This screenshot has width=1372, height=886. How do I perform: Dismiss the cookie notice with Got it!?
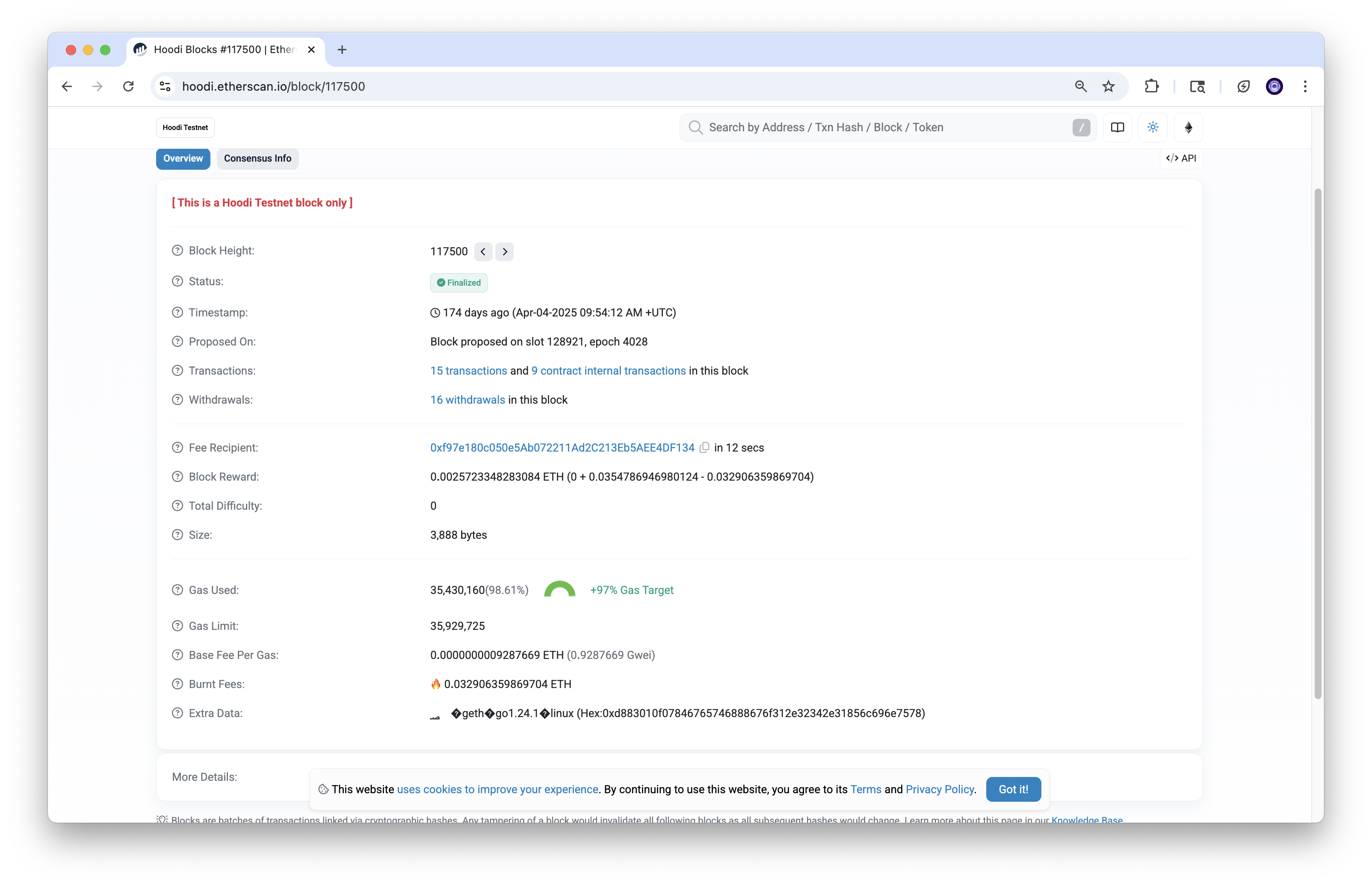(x=1013, y=789)
